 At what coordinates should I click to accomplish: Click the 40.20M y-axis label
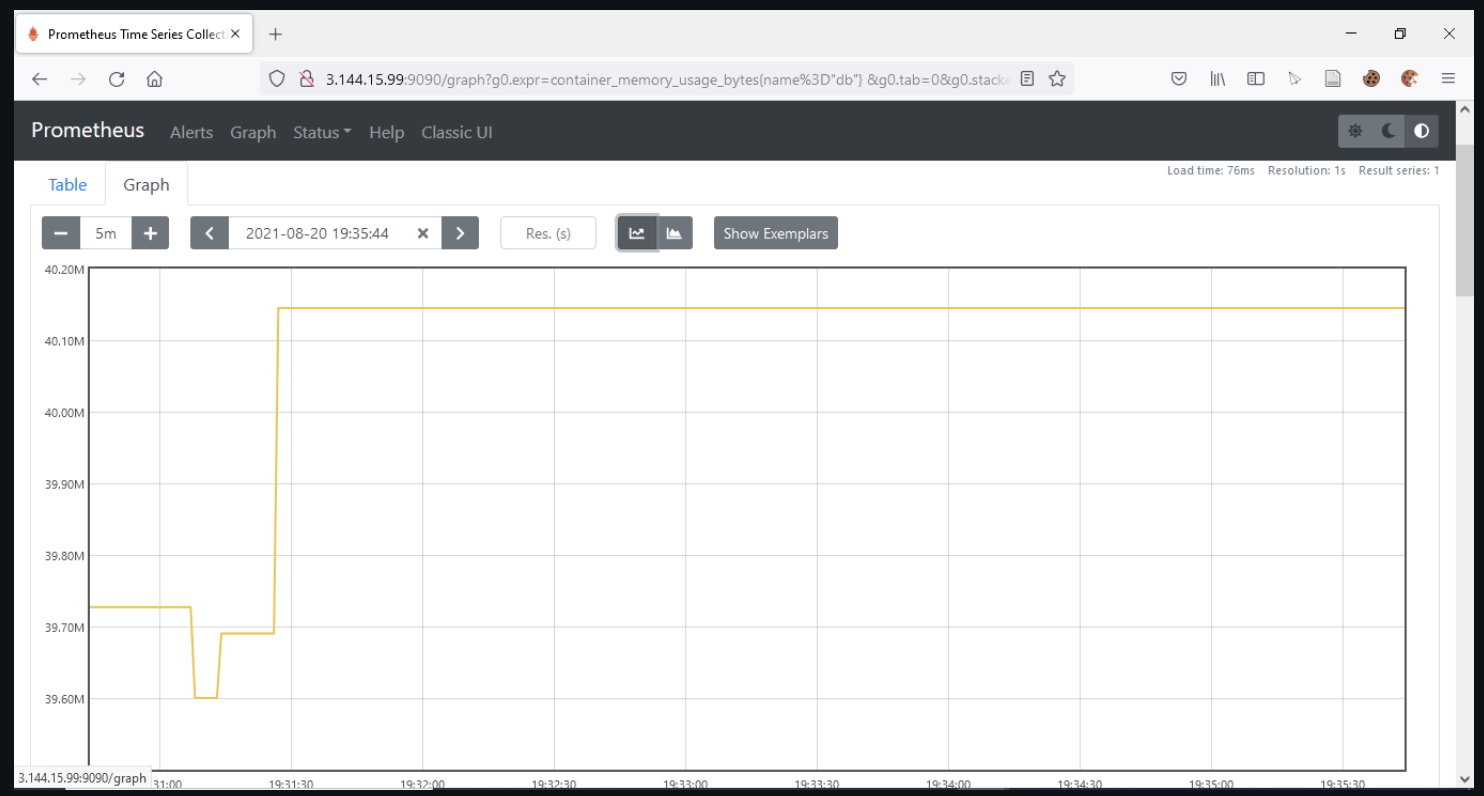(64, 269)
